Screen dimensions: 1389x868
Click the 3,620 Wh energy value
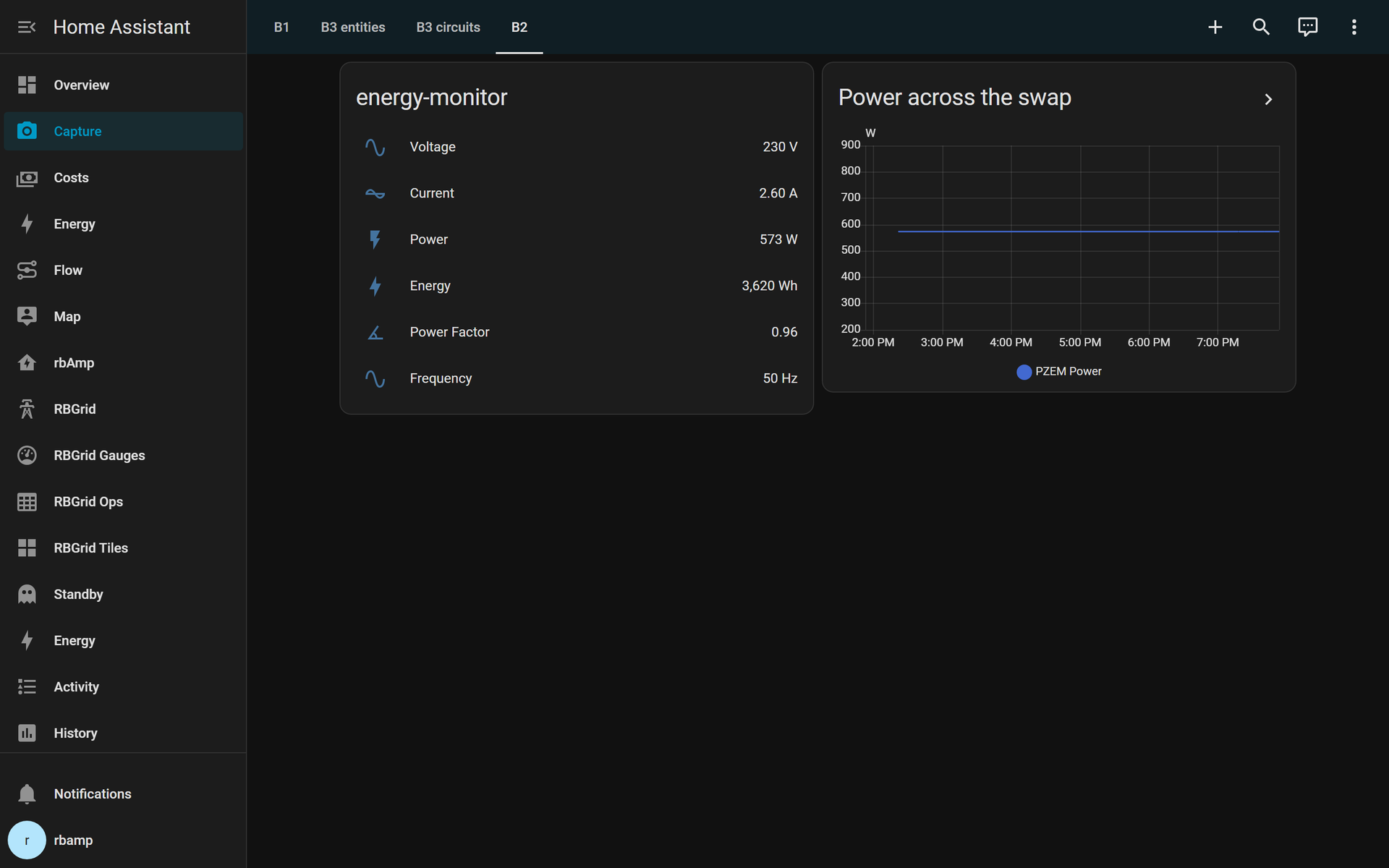pos(769,286)
